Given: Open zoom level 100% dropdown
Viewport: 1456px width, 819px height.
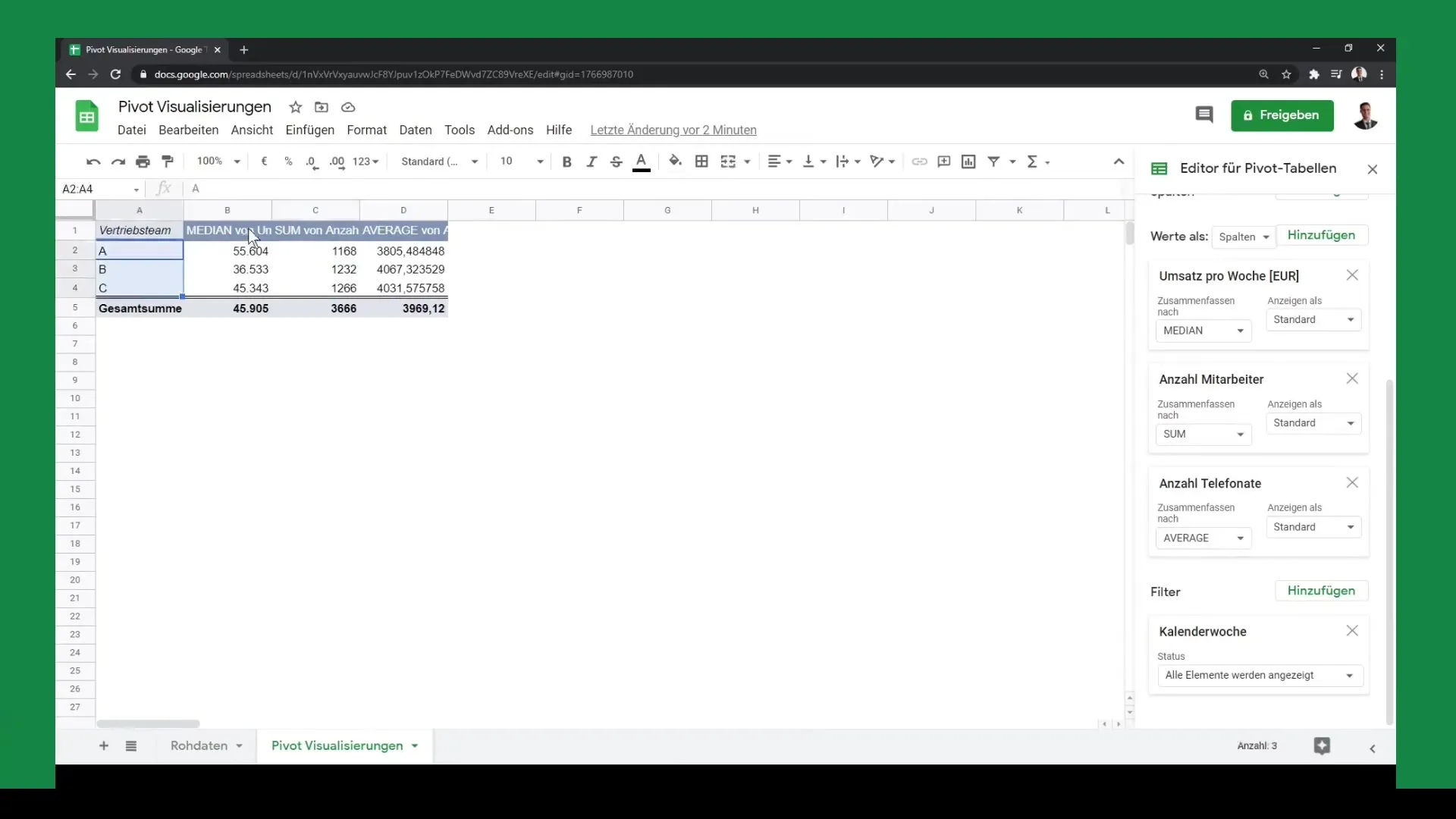Looking at the screenshot, I should click(218, 162).
